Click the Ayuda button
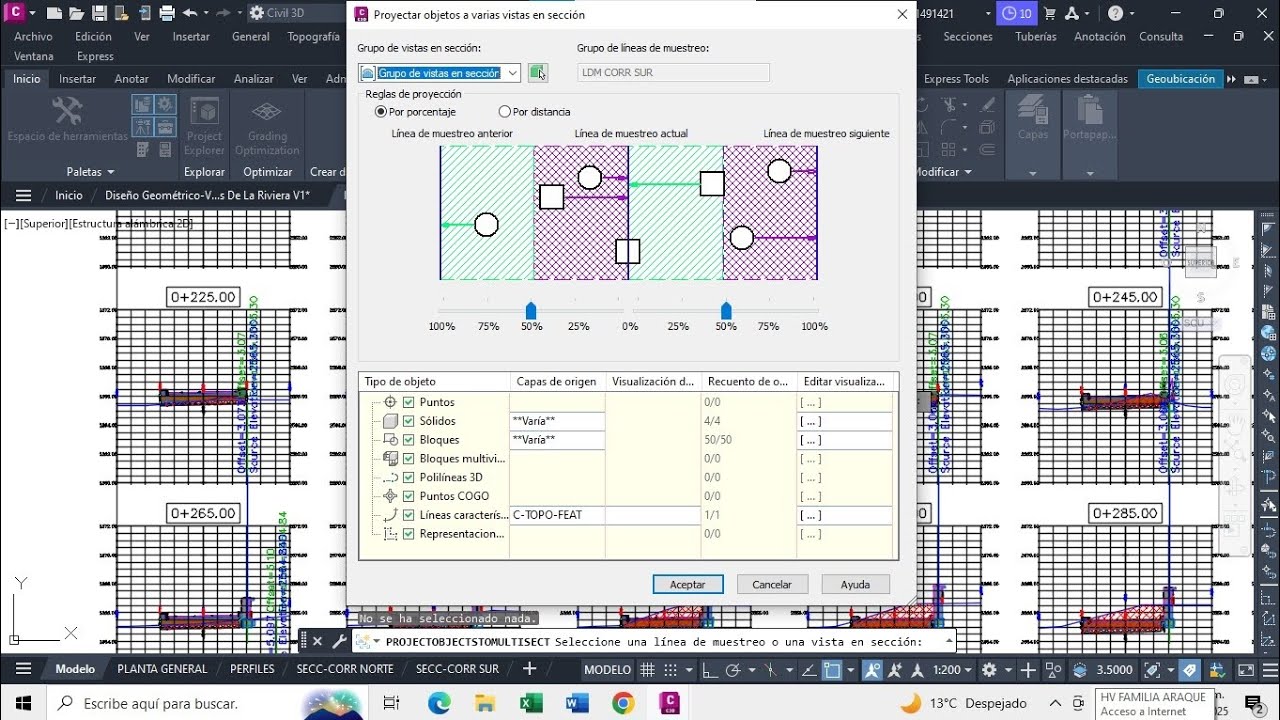The width and height of the screenshot is (1280, 720). coord(855,584)
